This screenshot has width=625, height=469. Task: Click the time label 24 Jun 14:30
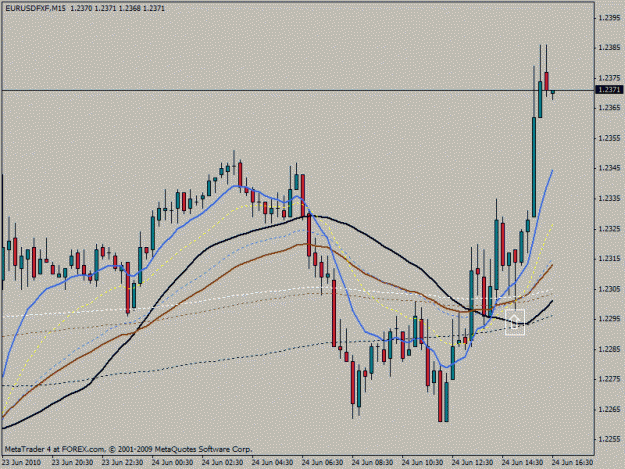(522, 463)
